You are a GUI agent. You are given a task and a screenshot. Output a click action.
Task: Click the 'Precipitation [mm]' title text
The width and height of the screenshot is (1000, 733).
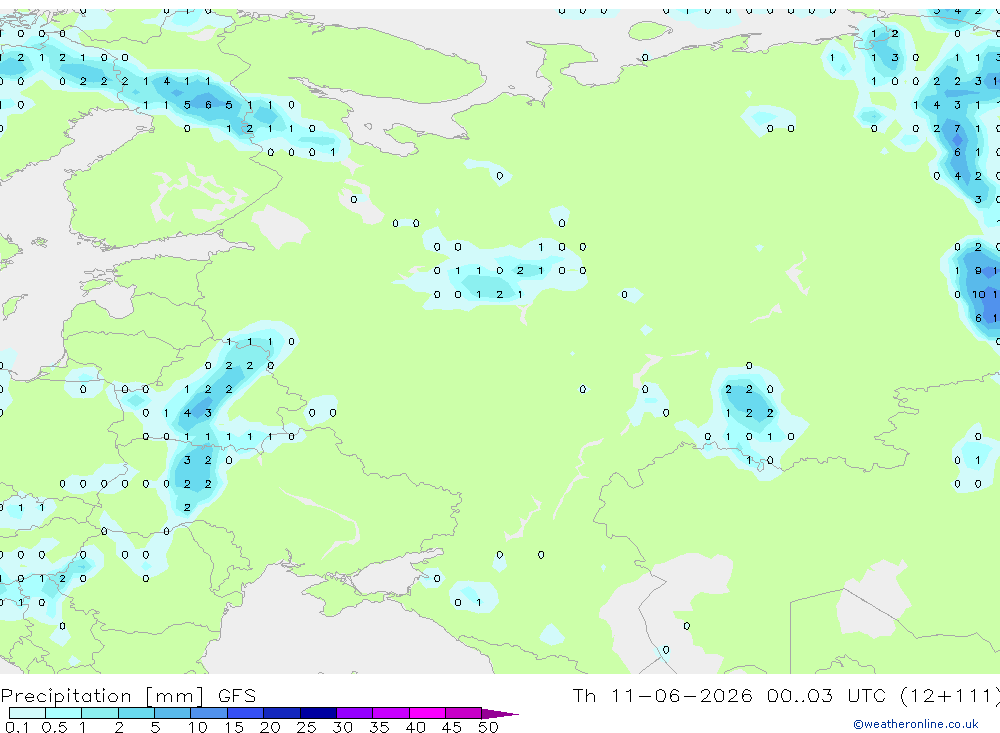102,695
